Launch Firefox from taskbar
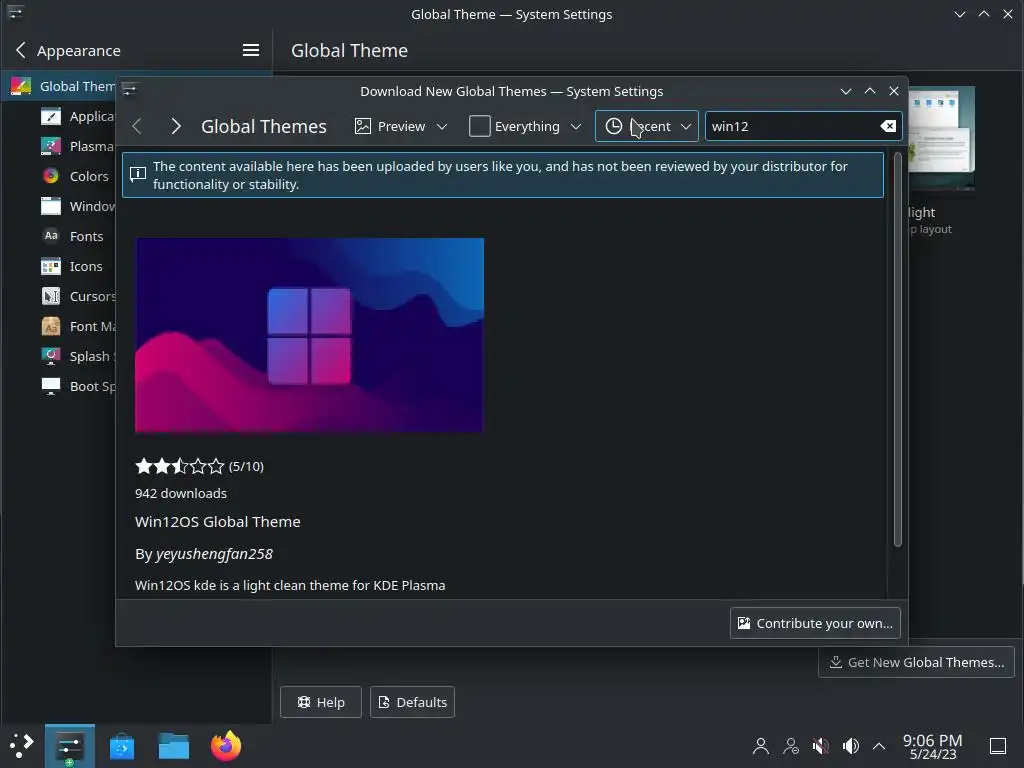 click(226, 746)
